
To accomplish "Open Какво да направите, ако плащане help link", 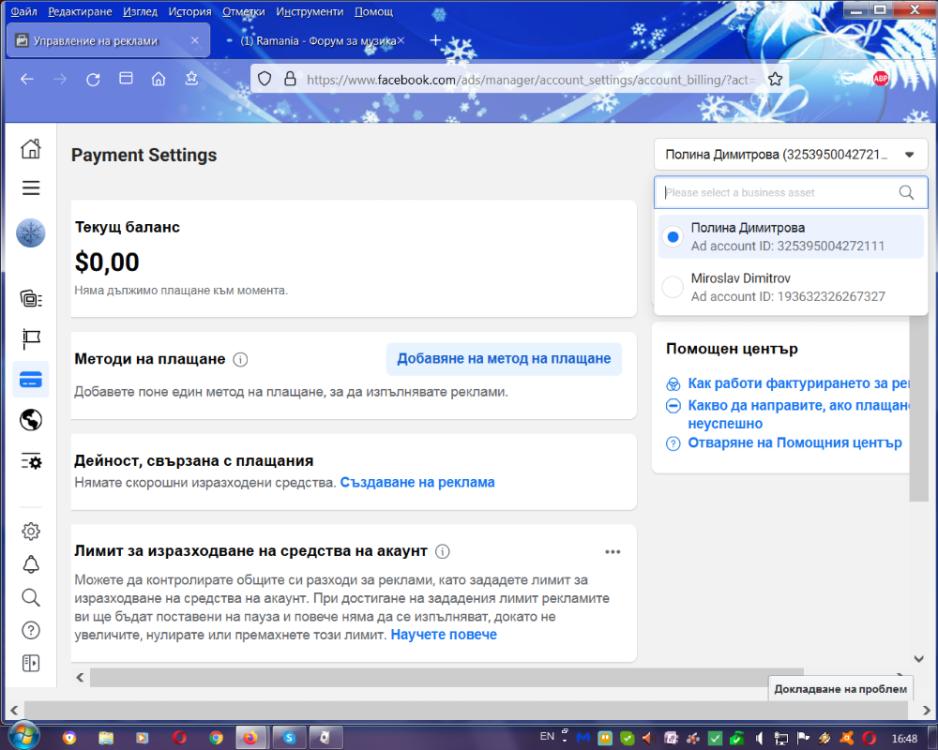I will click(799, 414).
